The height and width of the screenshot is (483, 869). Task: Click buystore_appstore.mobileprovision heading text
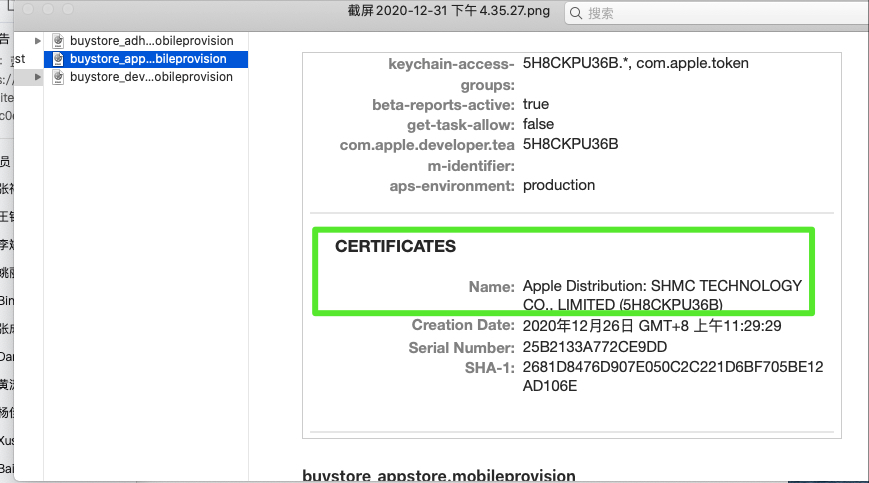(438, 475)
